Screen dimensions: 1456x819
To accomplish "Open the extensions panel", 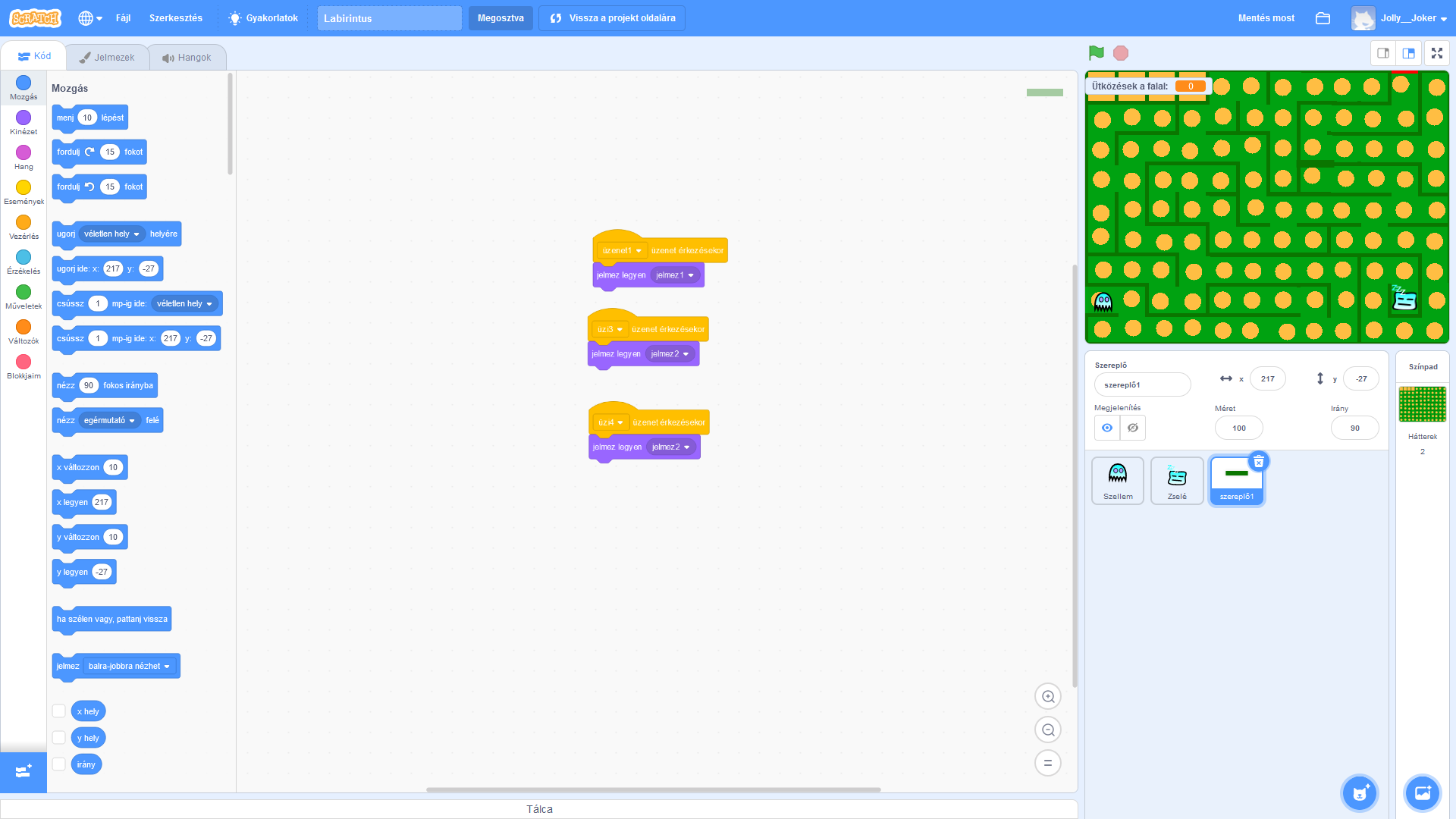I will point(24,772).
